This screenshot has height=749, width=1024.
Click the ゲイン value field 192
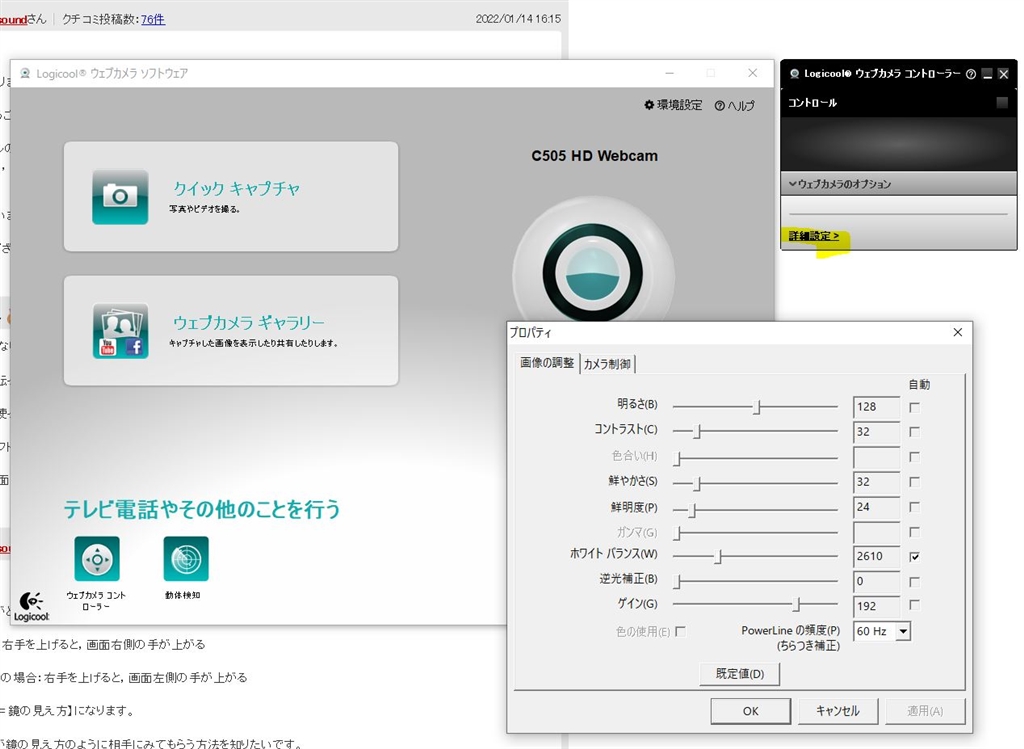(x=876, y=606)
